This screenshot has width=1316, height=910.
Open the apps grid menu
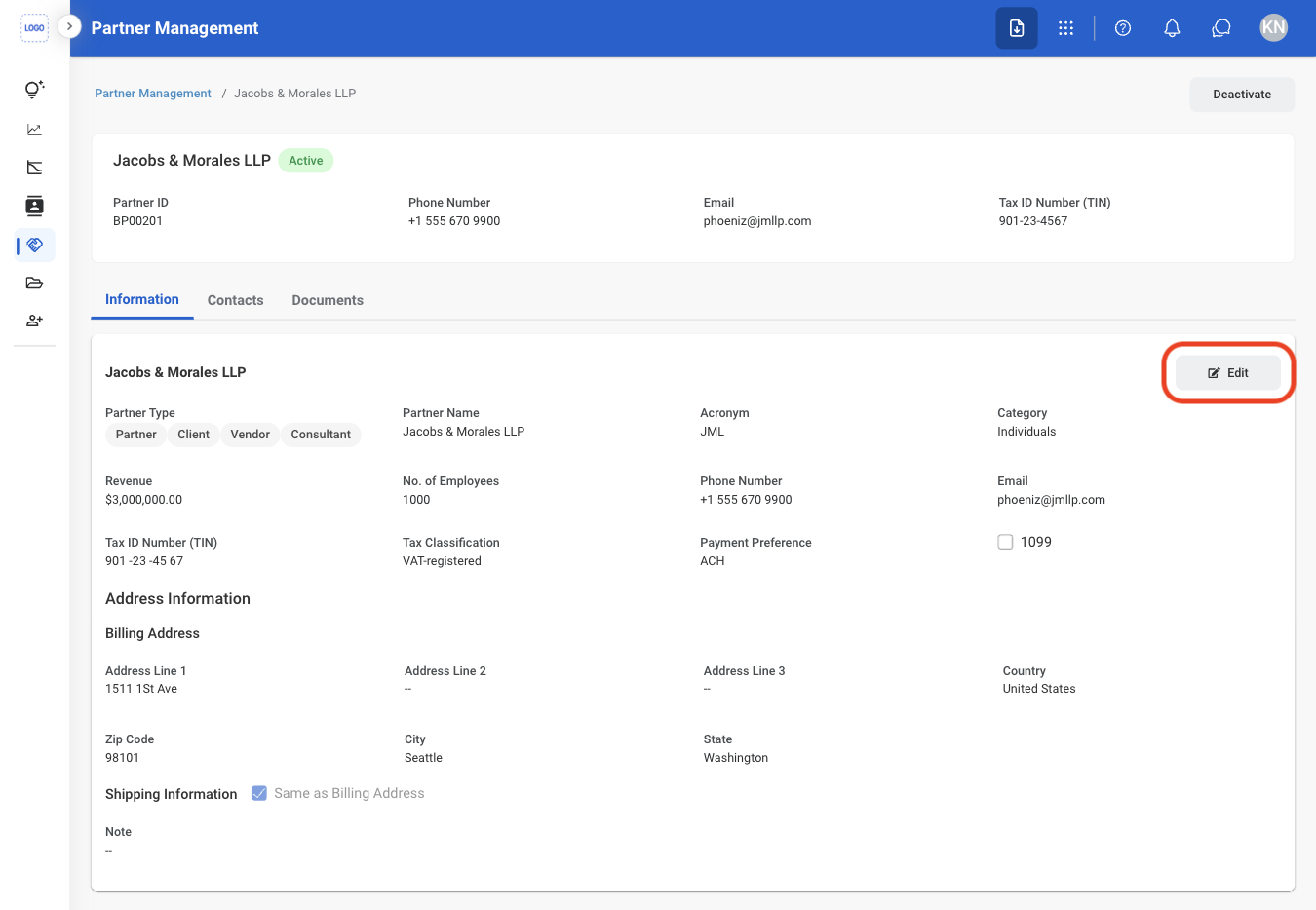(1065, 28)
